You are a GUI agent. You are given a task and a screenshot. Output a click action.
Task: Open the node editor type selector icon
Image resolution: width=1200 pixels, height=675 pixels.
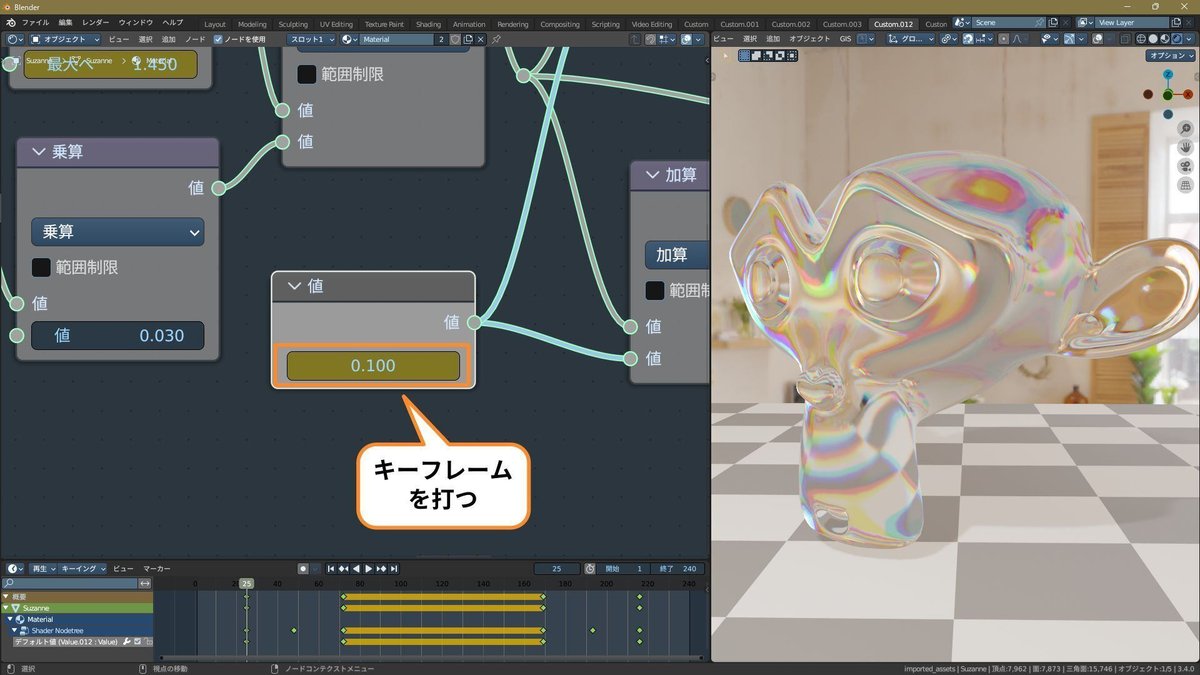coord(16,39)
